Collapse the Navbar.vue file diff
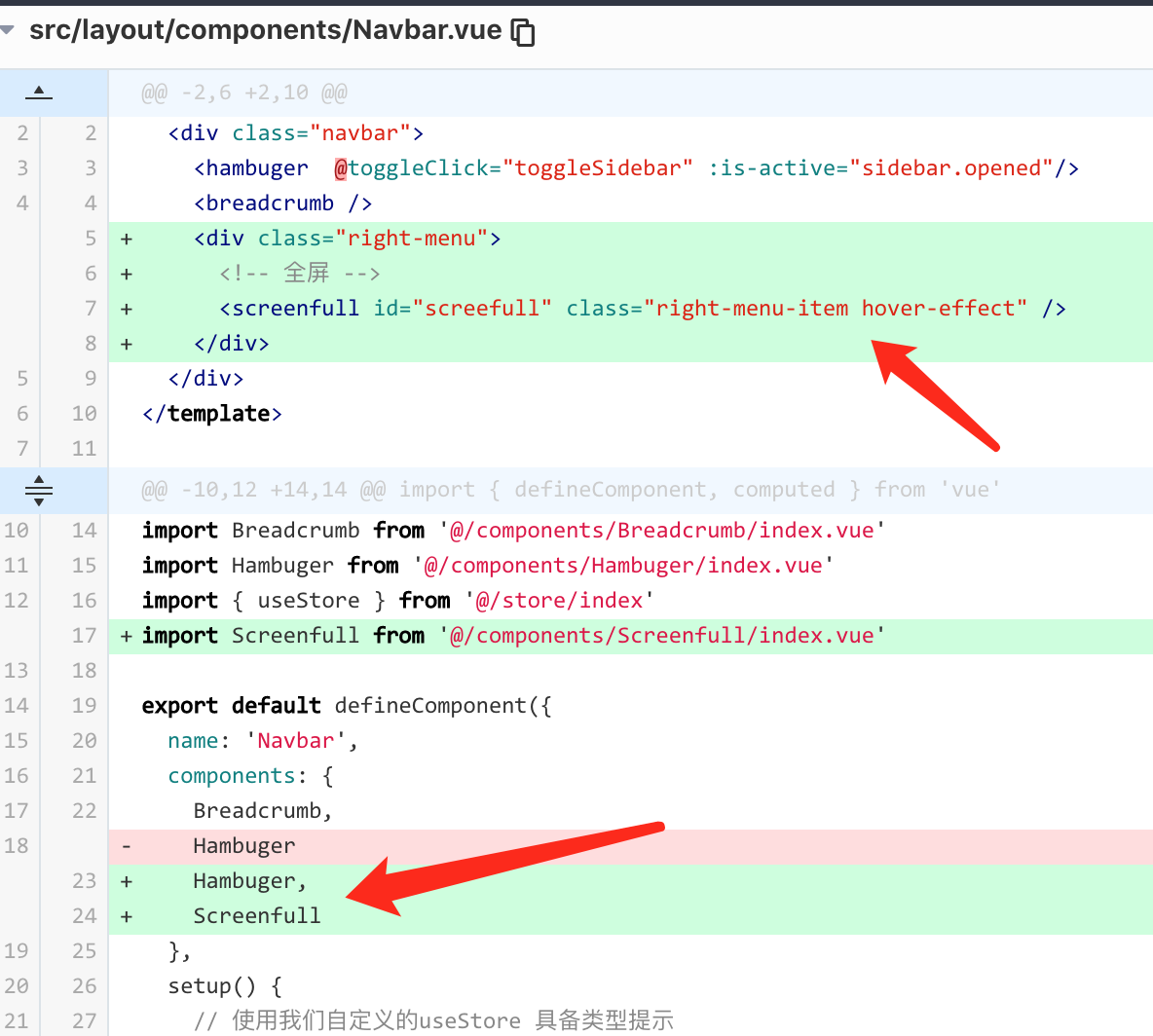1153x1036 pixels. (x=8, y=30)
